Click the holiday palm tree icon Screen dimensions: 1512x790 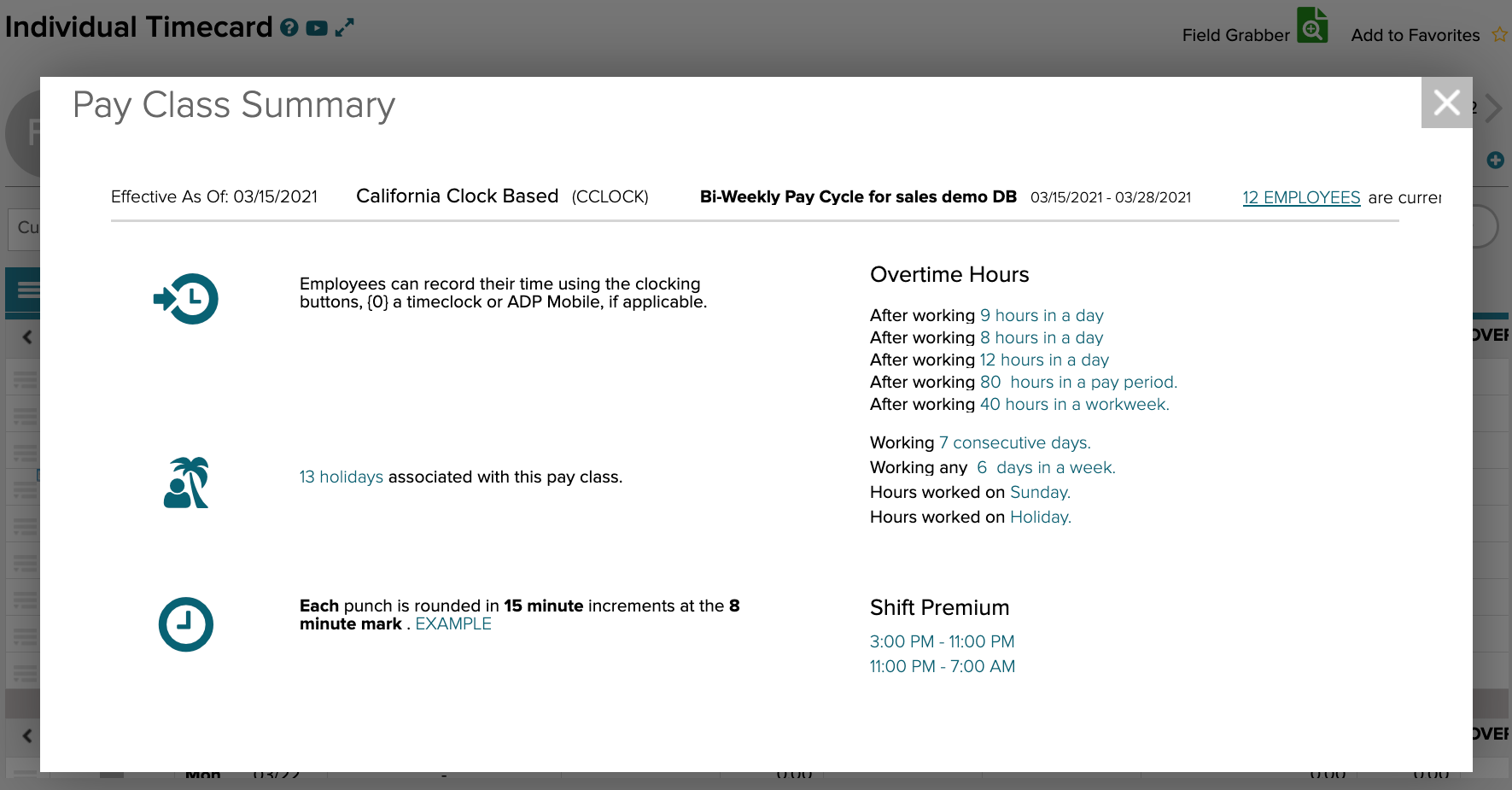pyautogui.click(x=187, y=483)
